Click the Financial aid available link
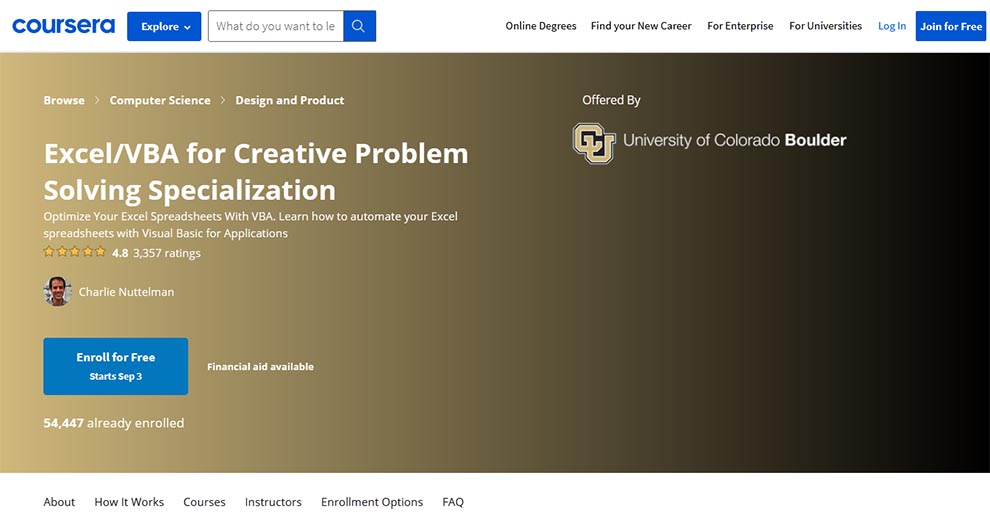 (x=260, y=366)
